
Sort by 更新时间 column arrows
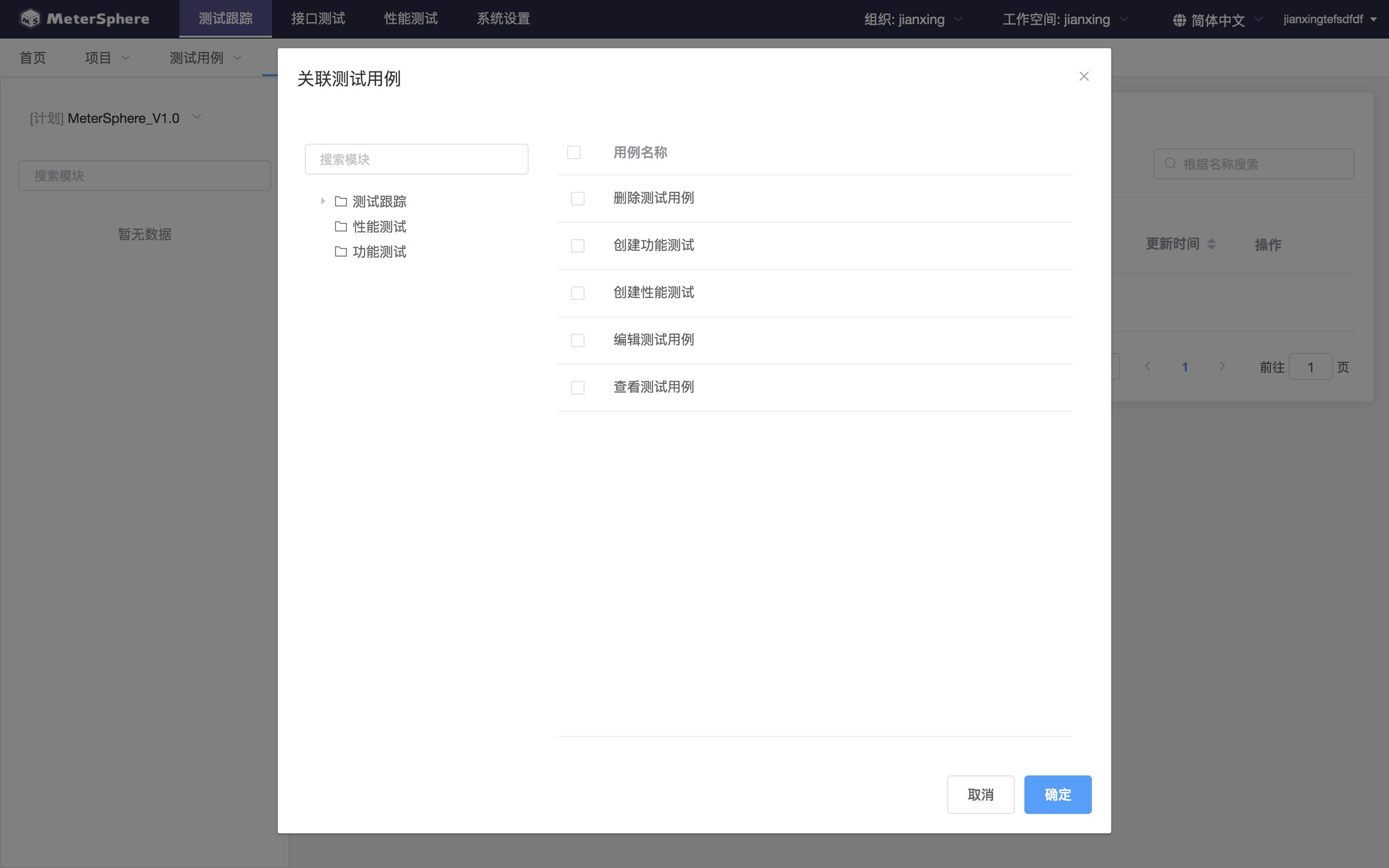coord(1211,244)
